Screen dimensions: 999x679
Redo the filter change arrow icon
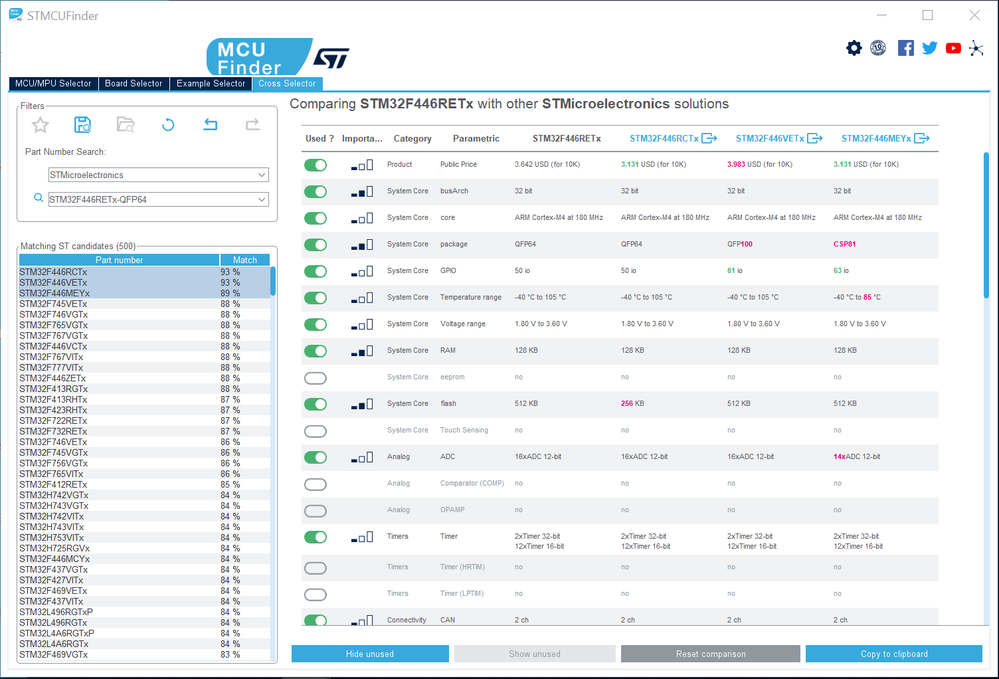point(253,125)
